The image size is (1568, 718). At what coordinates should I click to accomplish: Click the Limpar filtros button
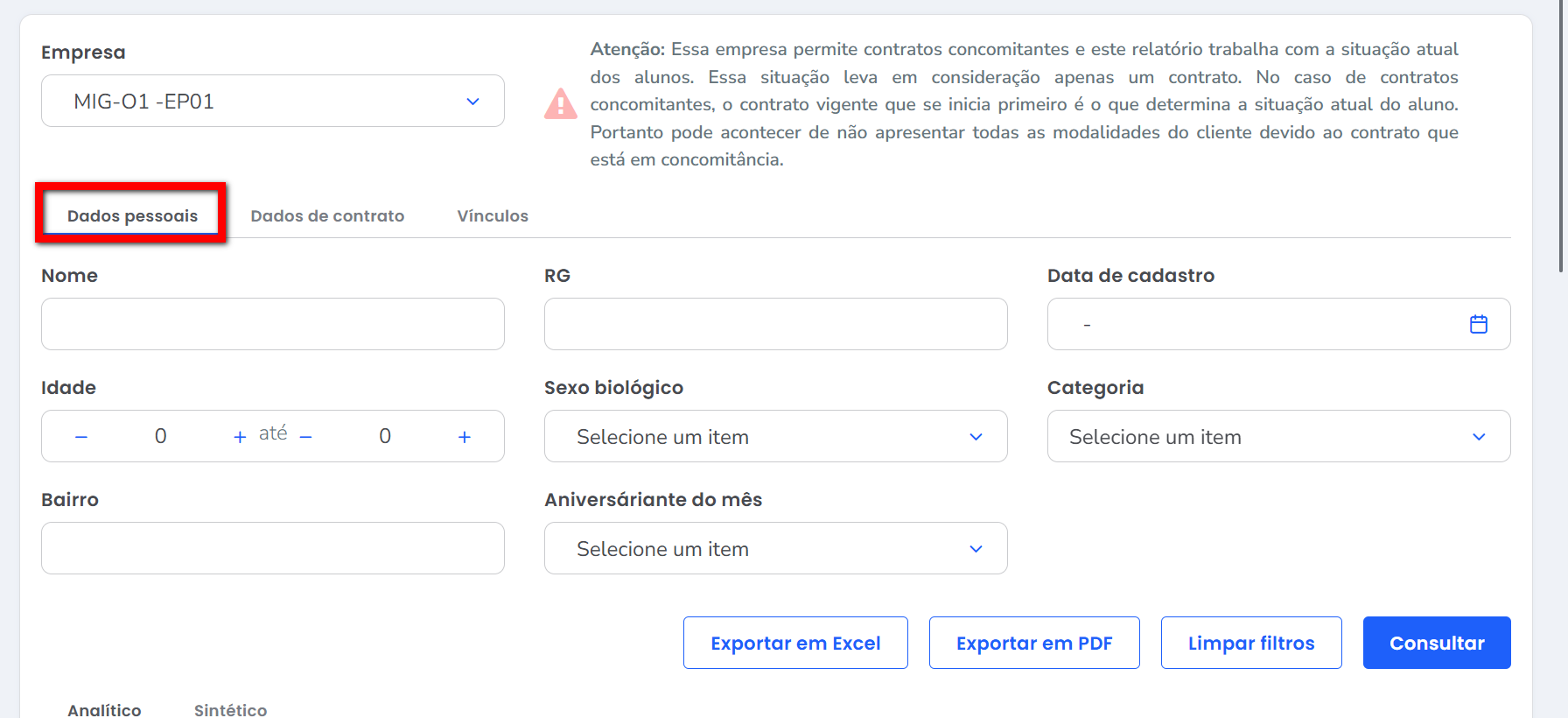1250,643
